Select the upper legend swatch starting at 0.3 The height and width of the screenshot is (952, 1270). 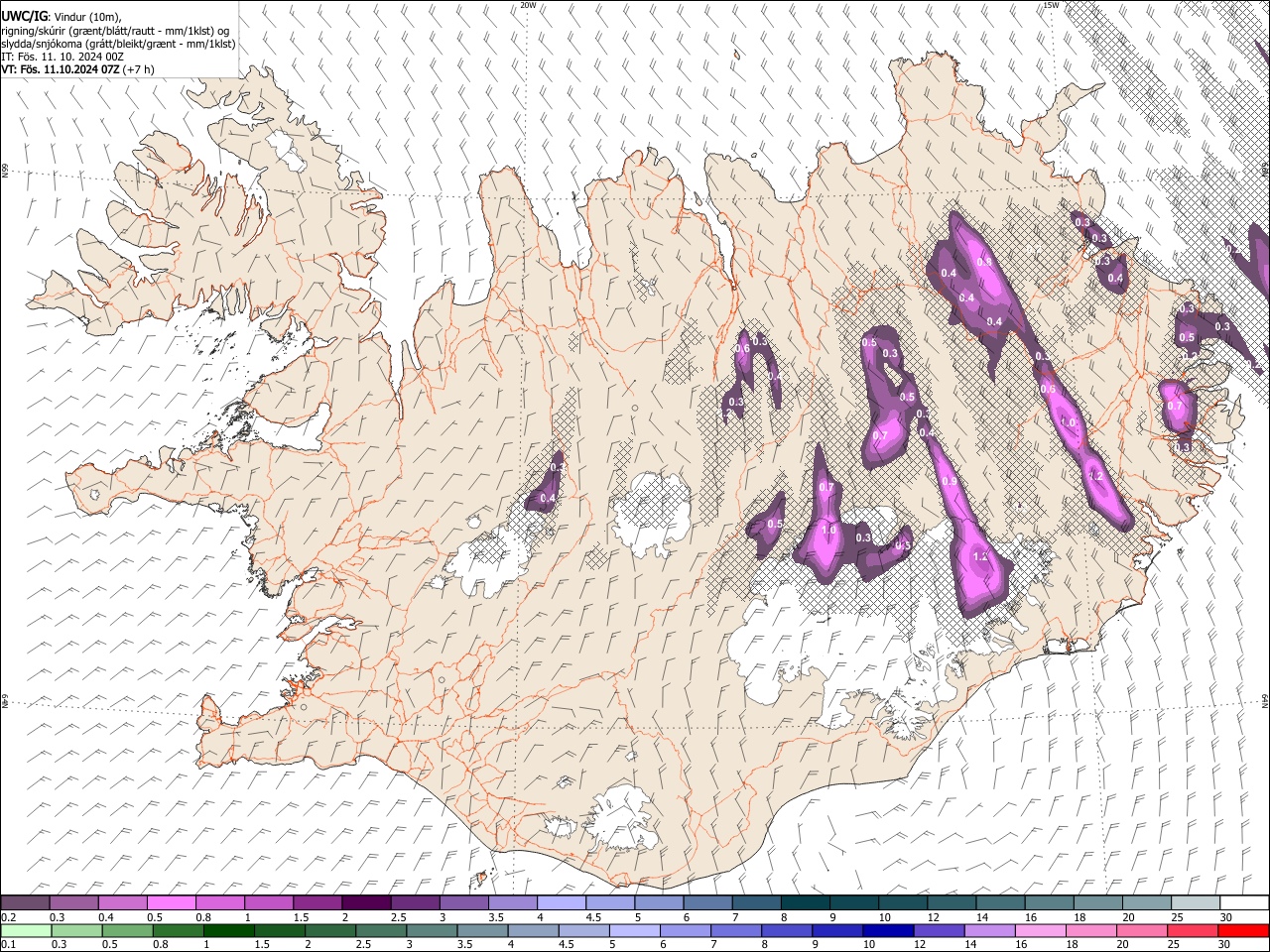[x=73, y=902]
